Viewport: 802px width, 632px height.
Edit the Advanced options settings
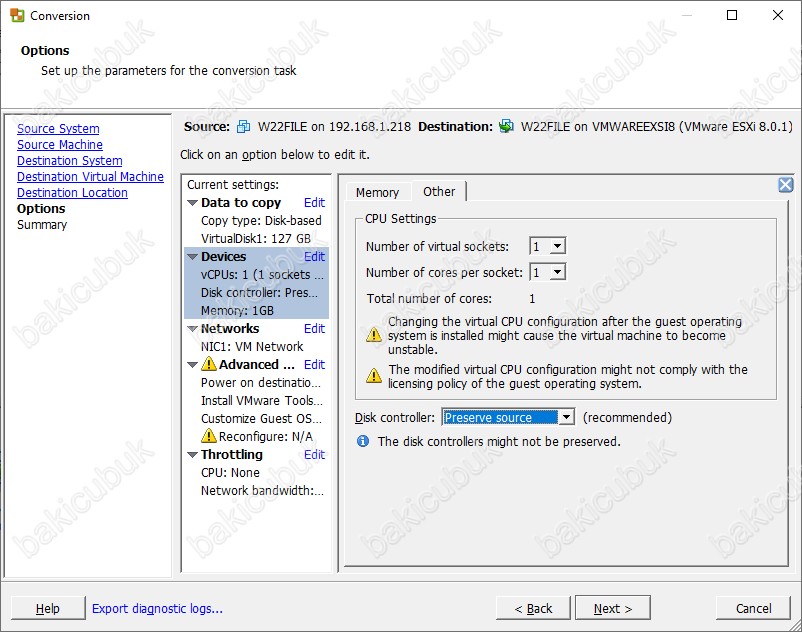point(314,364)
